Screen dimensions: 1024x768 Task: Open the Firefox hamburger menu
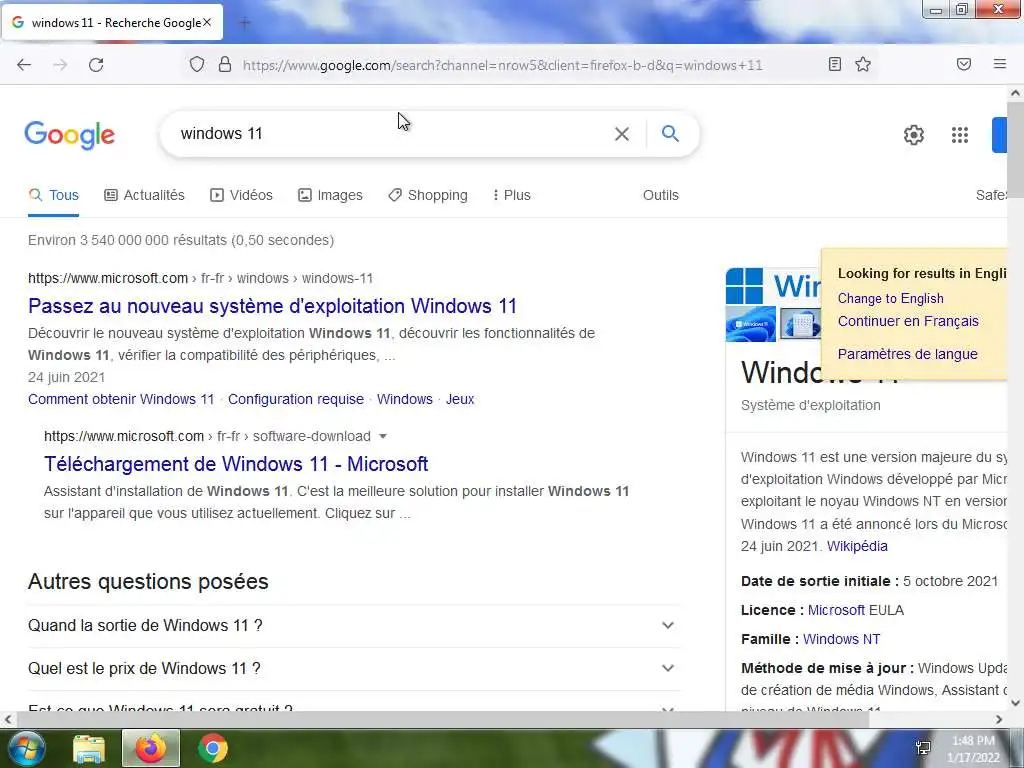click(x=1000, y=64)
